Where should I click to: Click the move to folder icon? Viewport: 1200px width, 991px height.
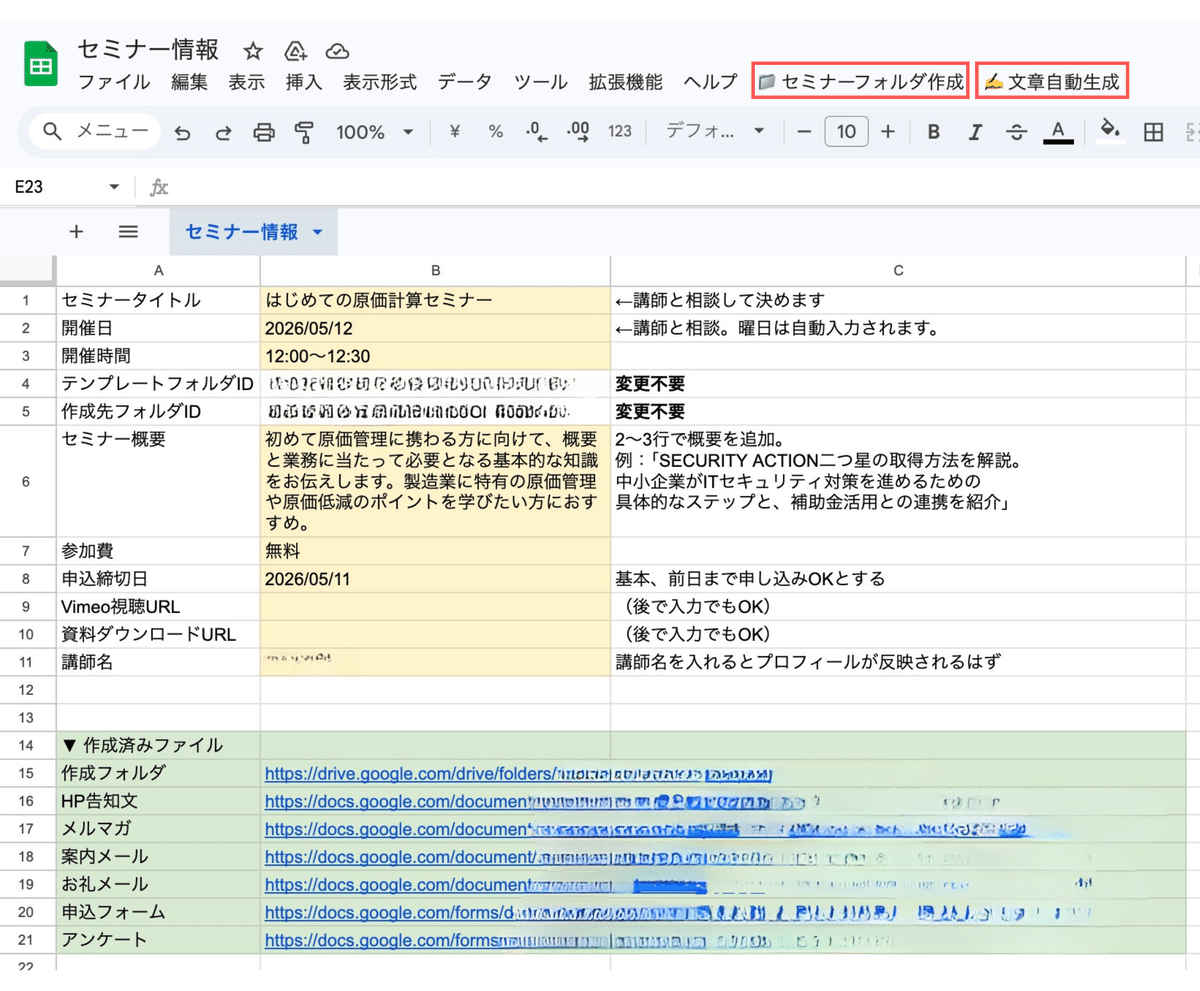[x=295, y=51]
